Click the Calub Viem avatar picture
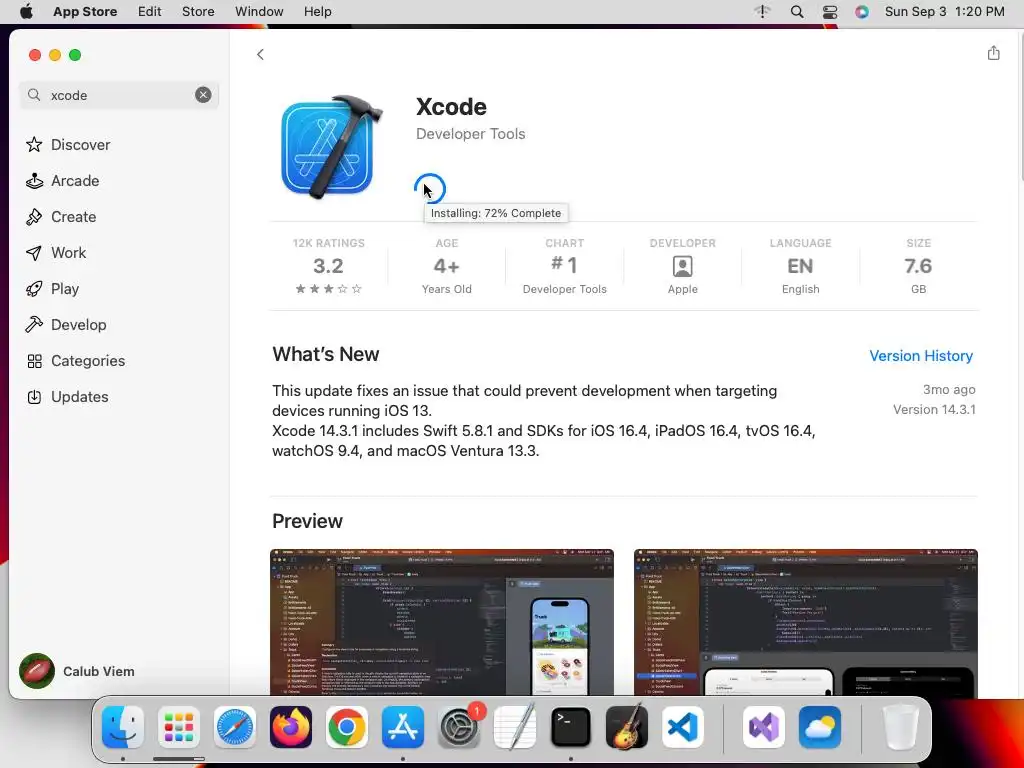 coord(37,671)
